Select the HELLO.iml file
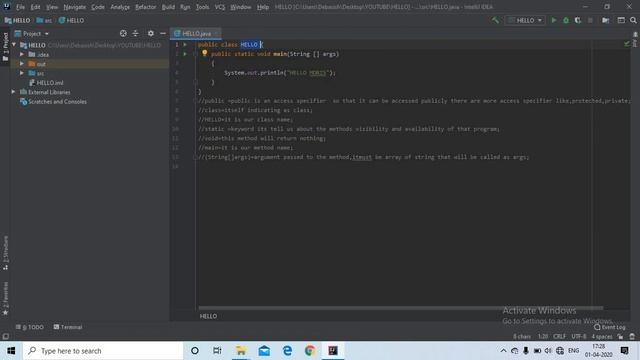The height and width of the screenshot is (360, 640). [x=46, y=83]
